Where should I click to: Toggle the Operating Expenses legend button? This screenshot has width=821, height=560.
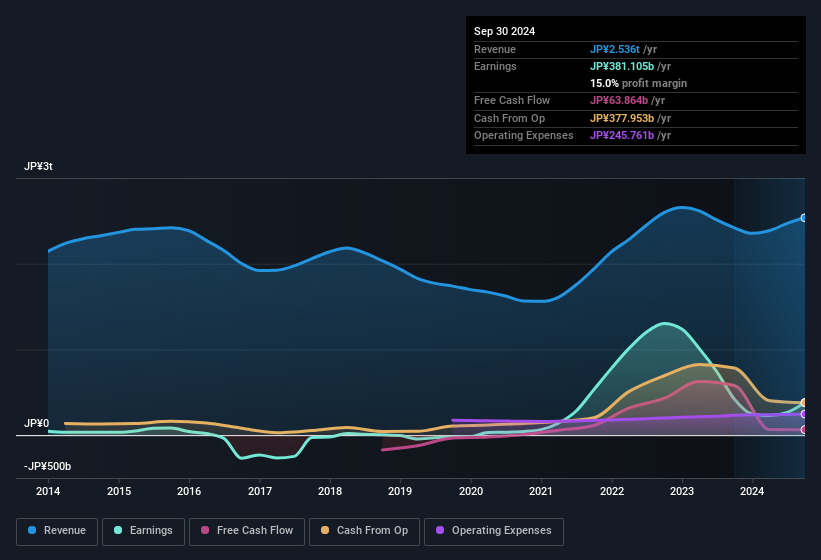[x=494, y=531]
